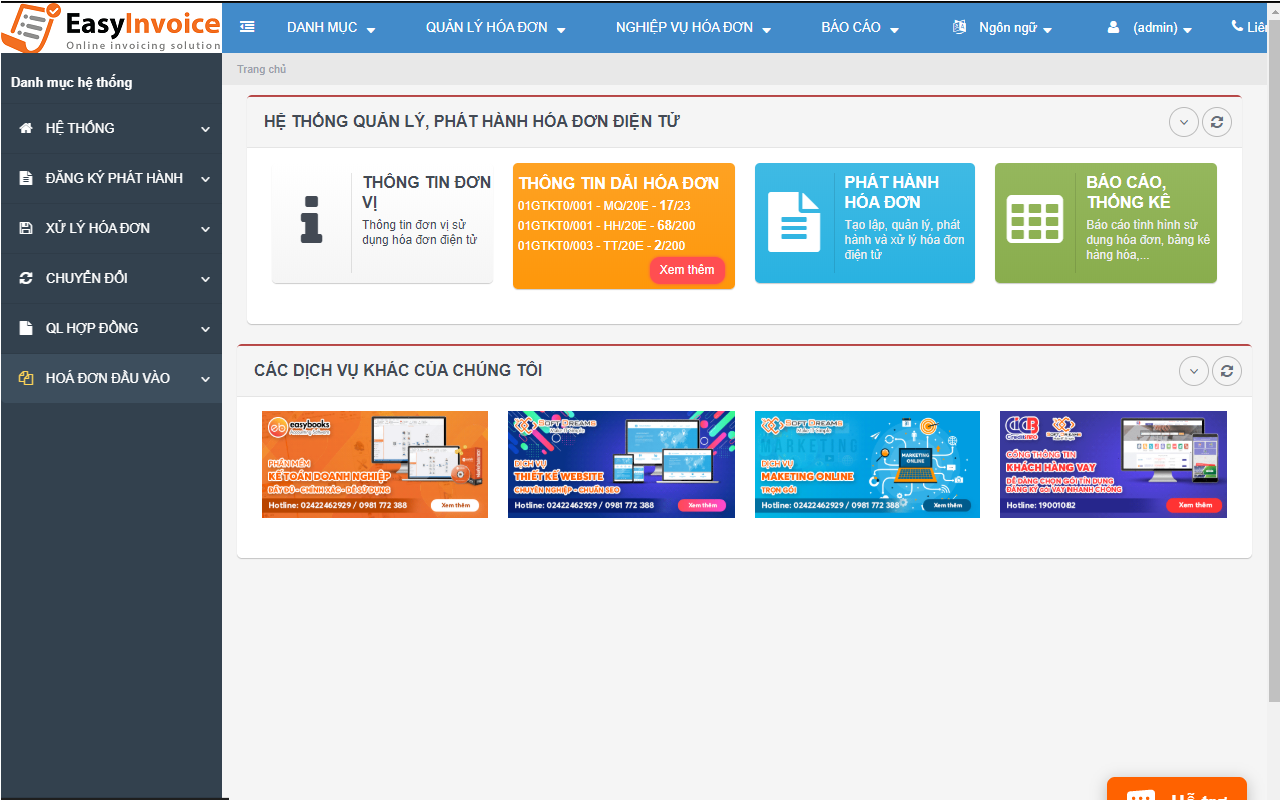Click the Trang chủ breadcrumb link

point(261,69)
